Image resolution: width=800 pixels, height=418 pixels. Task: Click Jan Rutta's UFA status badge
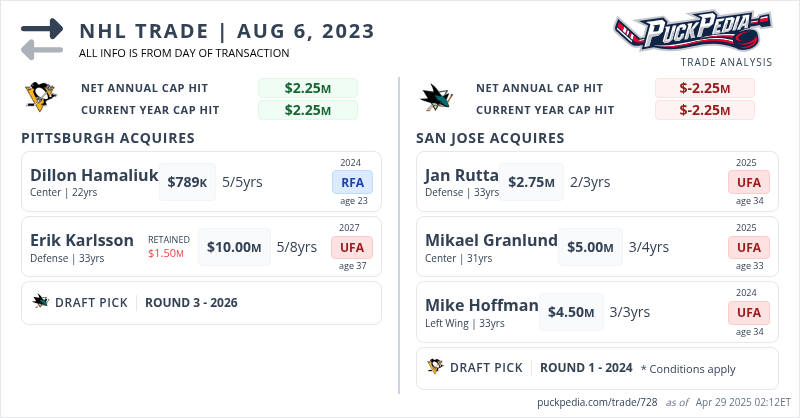748,182
